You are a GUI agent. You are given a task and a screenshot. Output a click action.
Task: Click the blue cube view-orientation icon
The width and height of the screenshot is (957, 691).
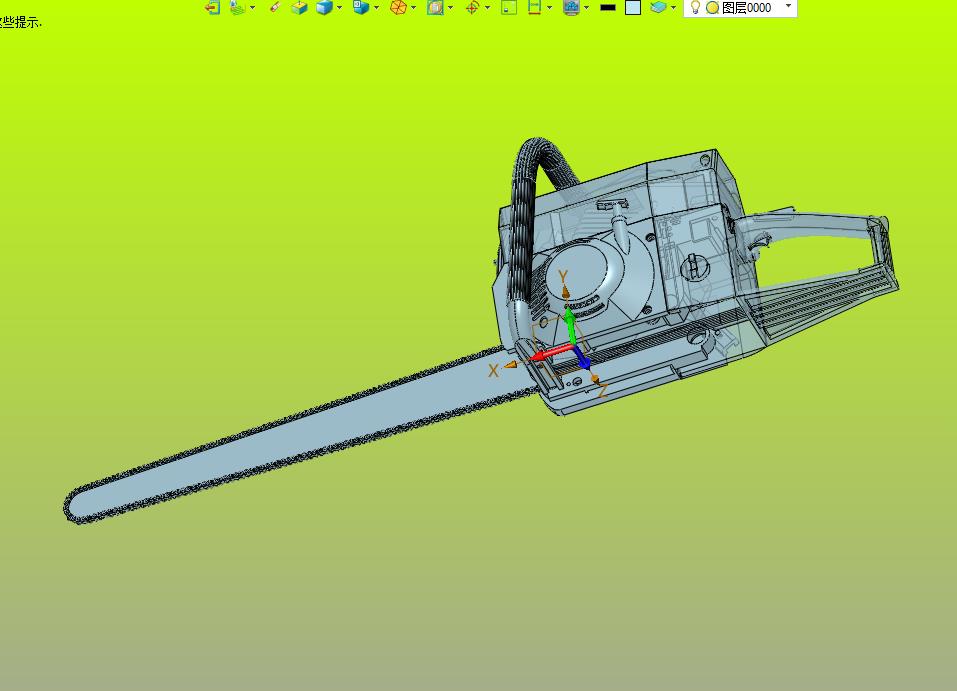pos(361,7)
